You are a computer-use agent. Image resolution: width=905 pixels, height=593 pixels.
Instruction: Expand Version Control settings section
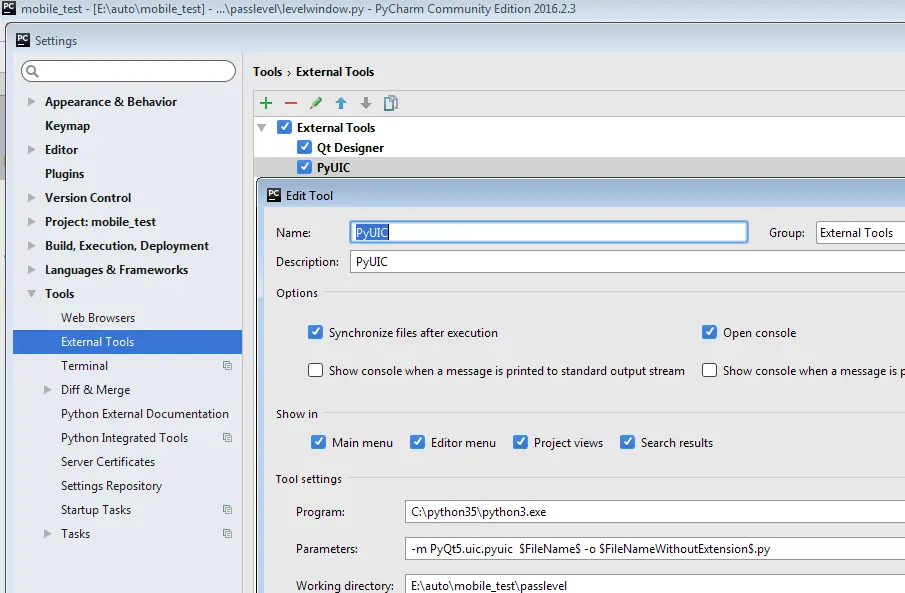[31, 197]
